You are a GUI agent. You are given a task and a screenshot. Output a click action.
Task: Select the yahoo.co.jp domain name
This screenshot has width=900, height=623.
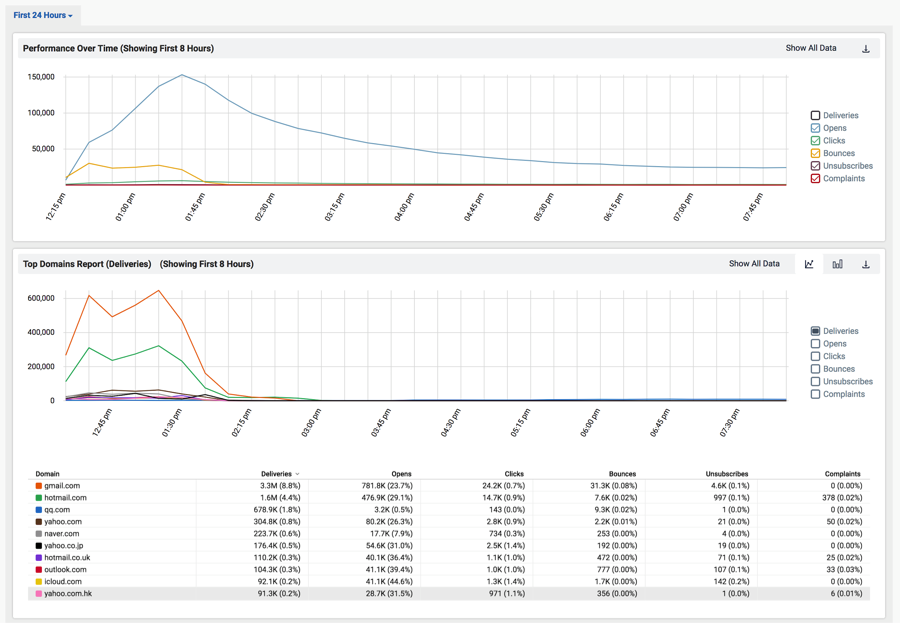pyautogui.click(x=64, y=546)
